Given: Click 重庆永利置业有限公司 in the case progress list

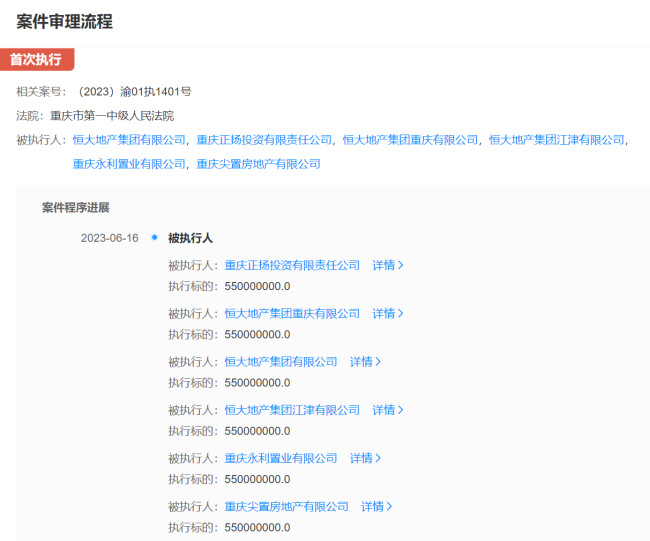Looking at the screenshot, I should 281,458.
